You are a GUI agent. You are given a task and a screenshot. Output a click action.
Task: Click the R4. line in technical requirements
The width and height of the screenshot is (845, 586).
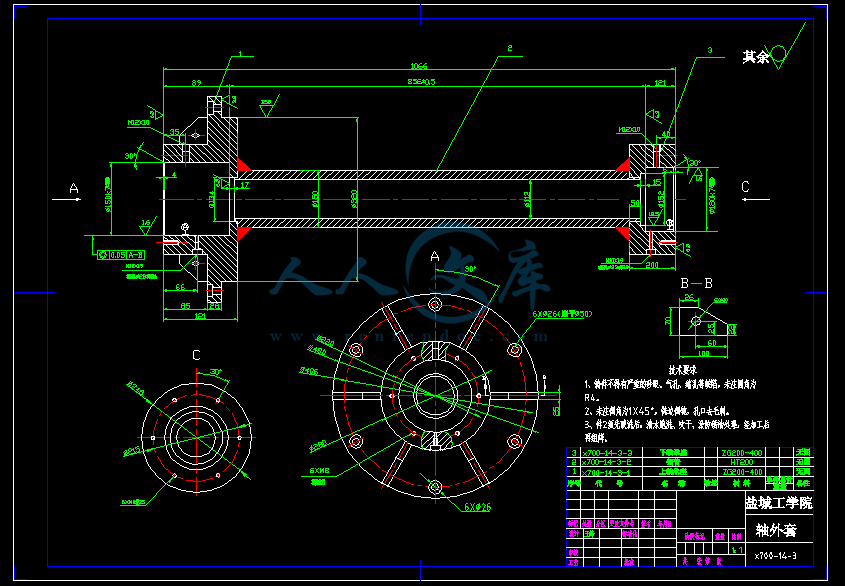[x=592, y=398]
